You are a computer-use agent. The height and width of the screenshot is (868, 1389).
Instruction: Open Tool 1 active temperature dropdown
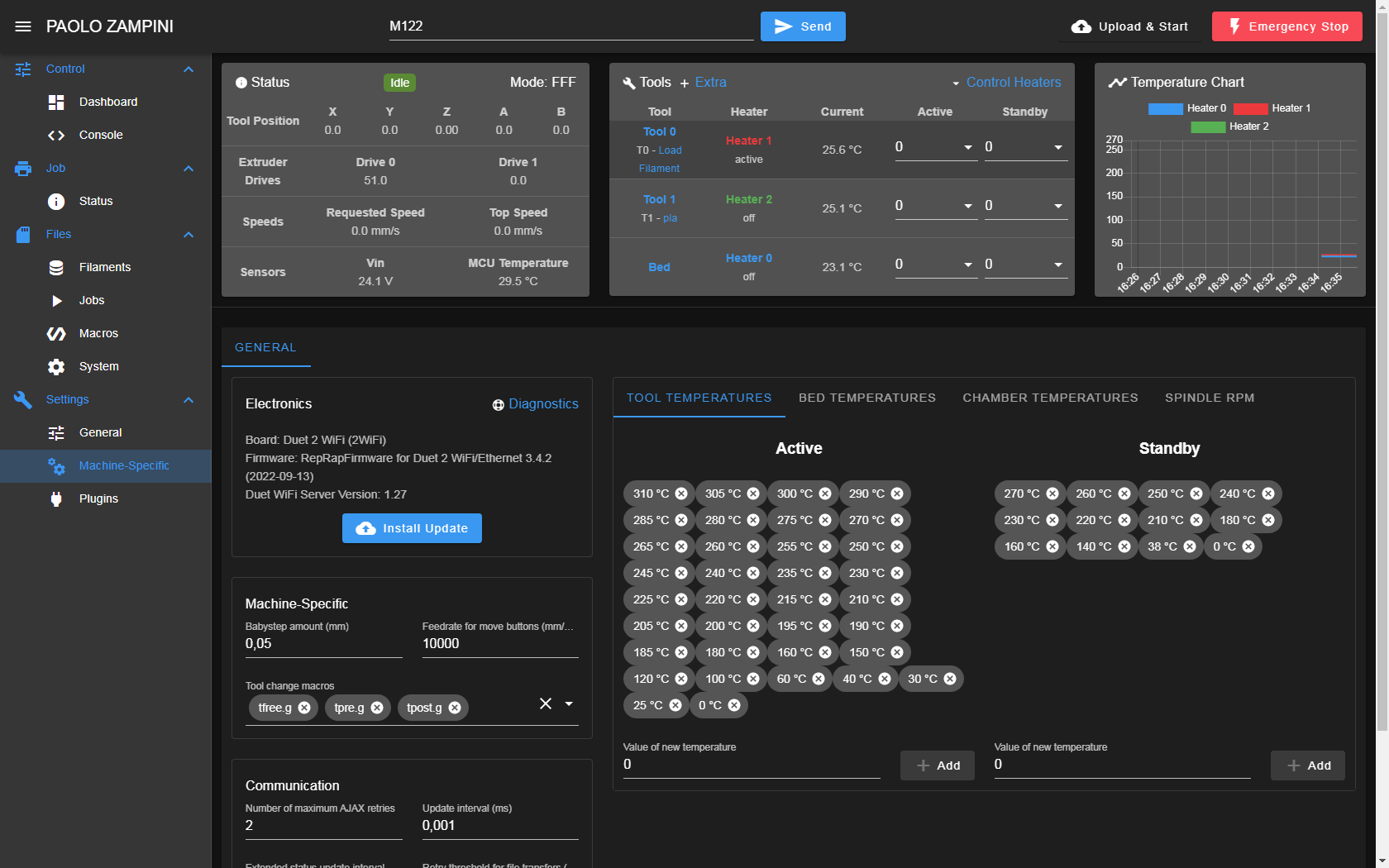click(x=968, y=206)
